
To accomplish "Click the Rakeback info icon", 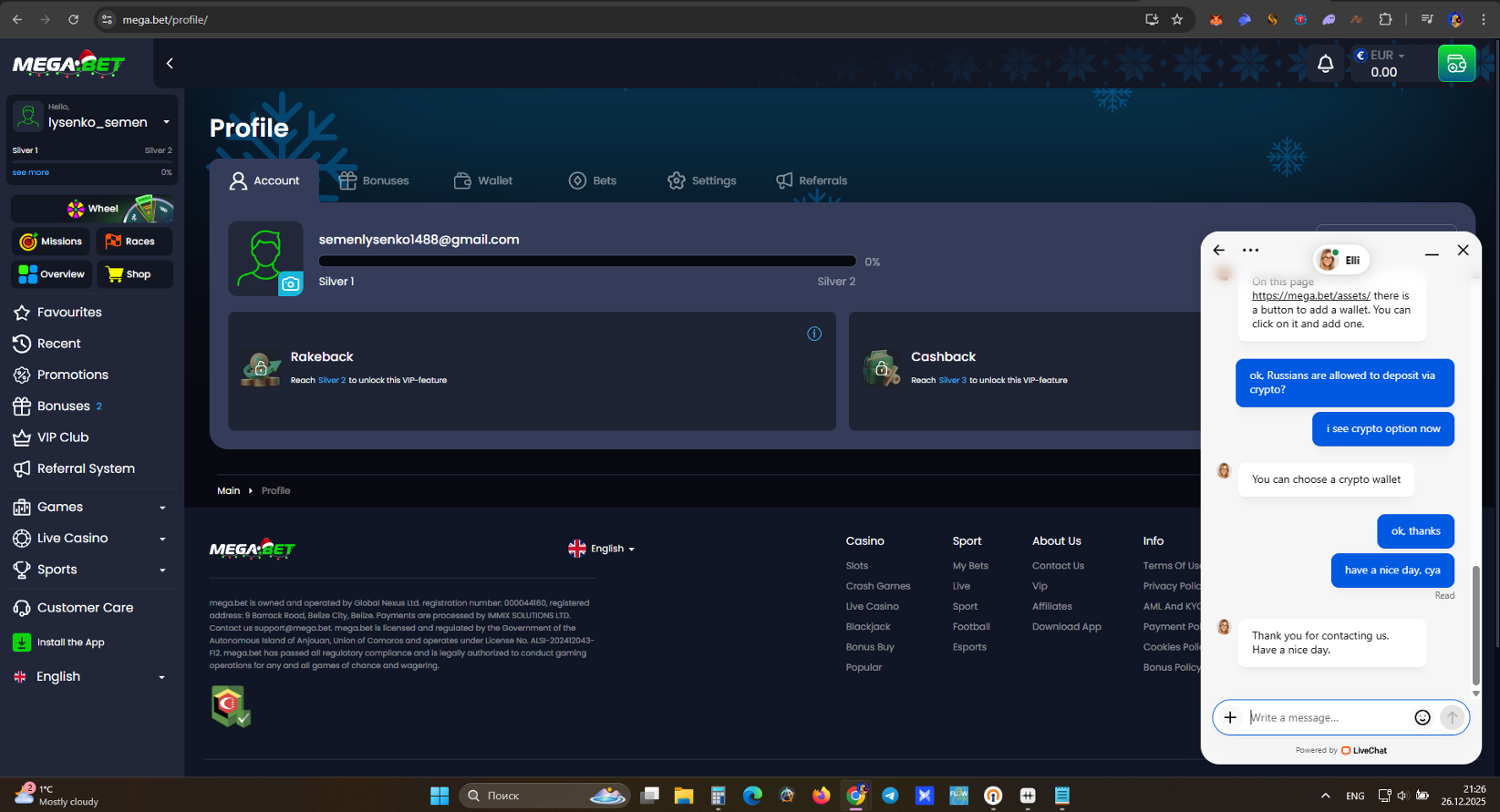I will (x=814, y=333).
